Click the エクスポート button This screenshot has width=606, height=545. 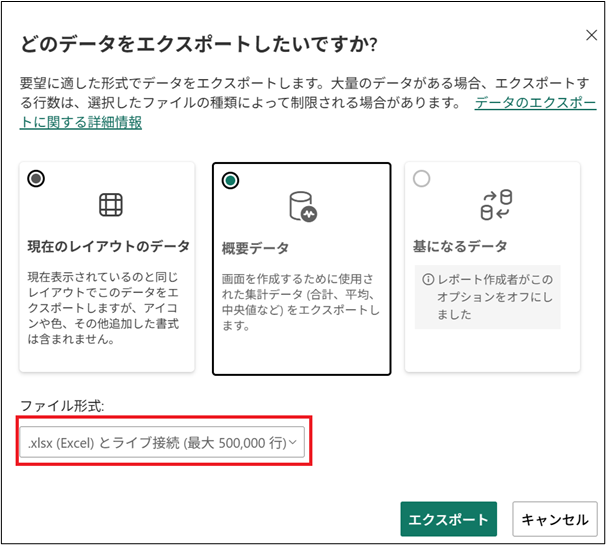point(448,519)
